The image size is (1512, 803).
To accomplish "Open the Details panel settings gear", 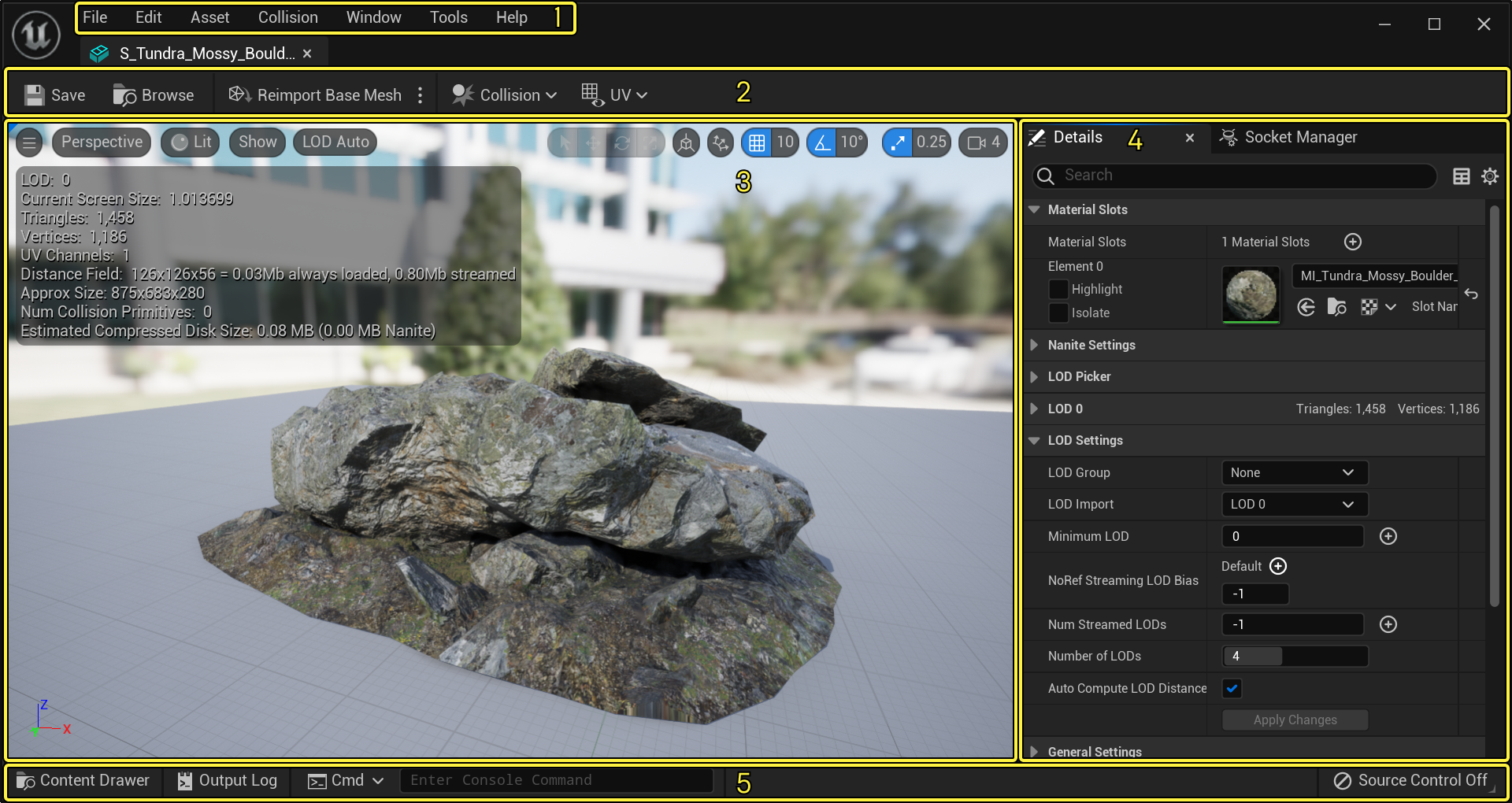I will coord(1490,176).
